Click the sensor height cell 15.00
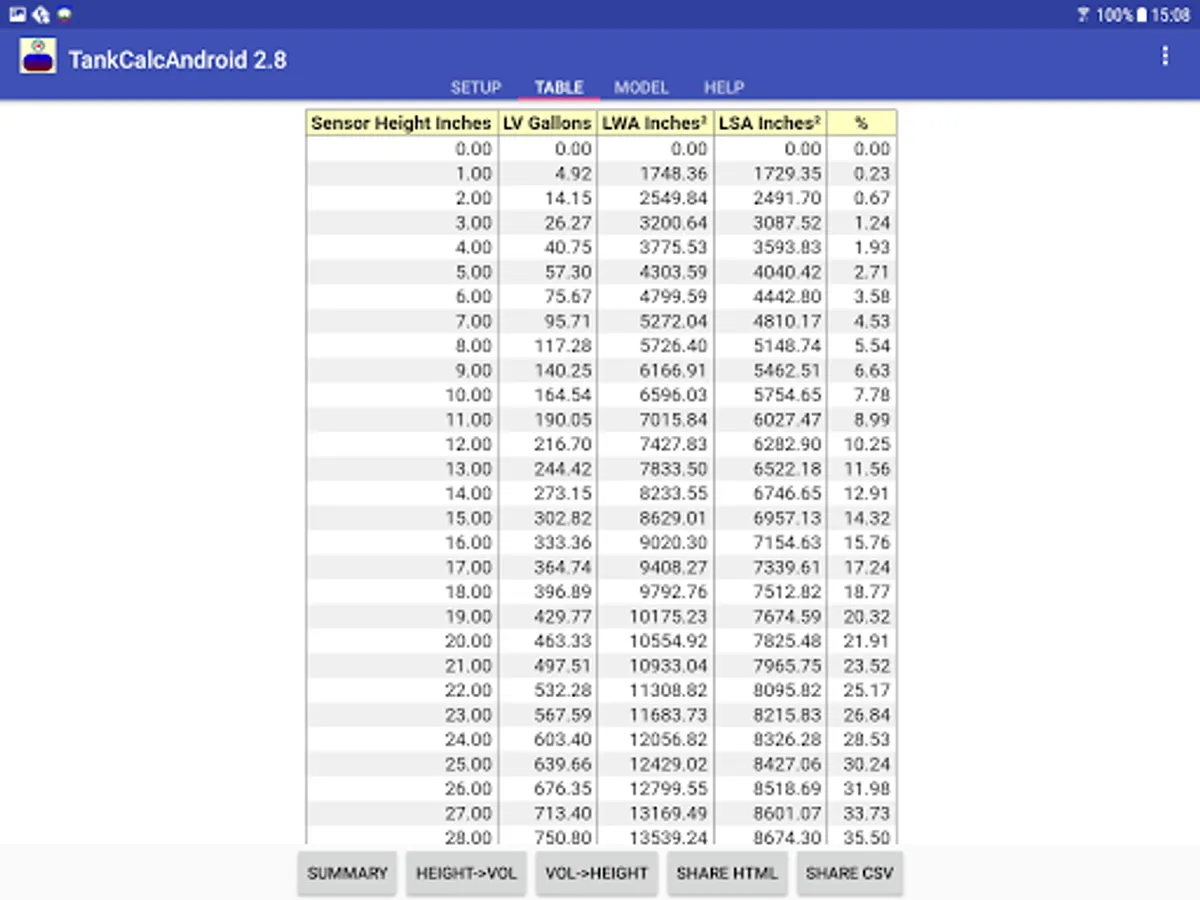 pos(470,518)
